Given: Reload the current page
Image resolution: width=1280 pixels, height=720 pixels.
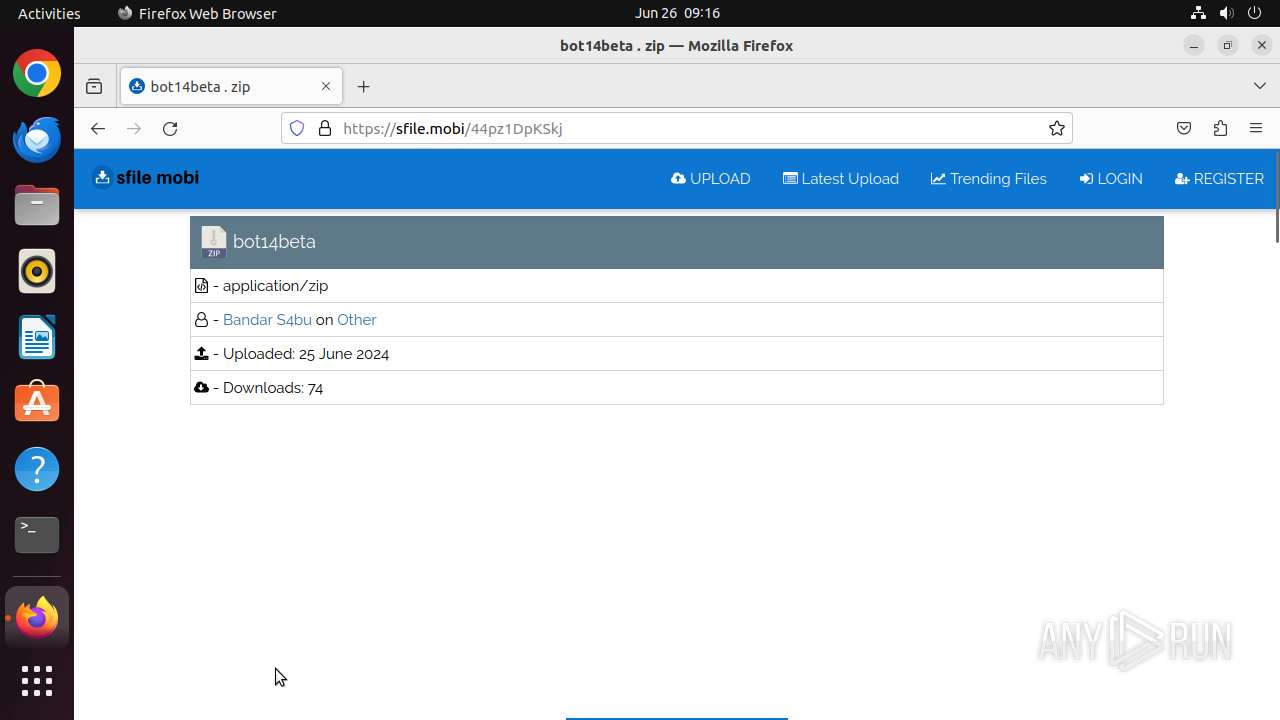Looking at the screenshot, I should (170, 128).
